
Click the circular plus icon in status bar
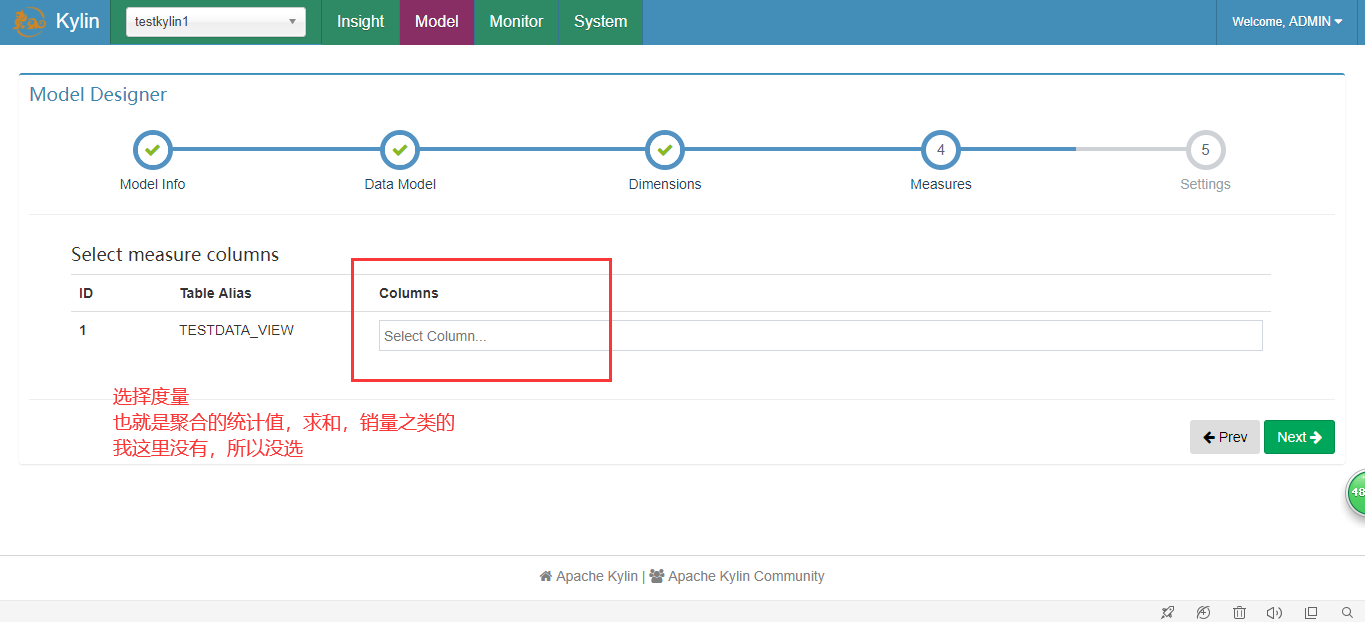pyautogui.click(x=1203, y=612)
